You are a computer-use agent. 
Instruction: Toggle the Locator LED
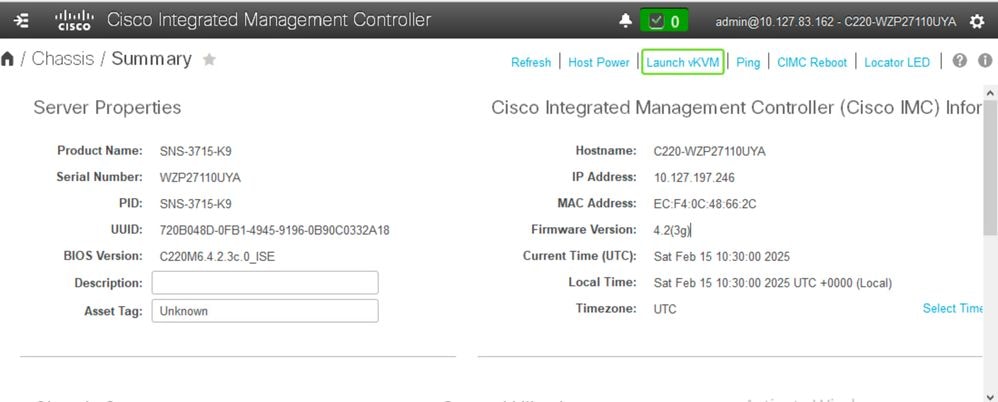click(897, 62)
